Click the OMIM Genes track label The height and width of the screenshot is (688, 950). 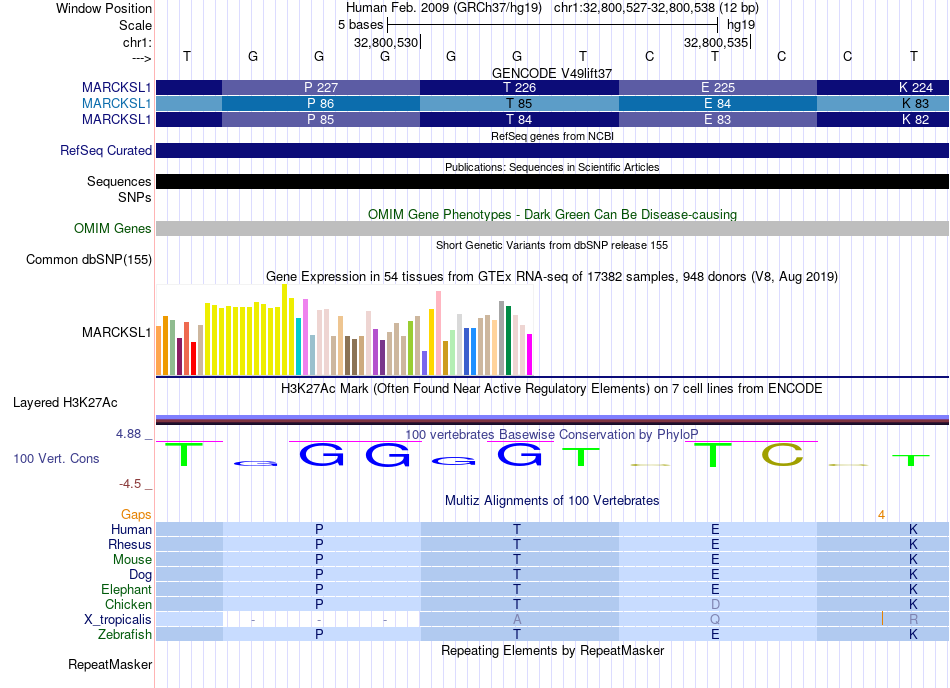[x=113, y=228]
